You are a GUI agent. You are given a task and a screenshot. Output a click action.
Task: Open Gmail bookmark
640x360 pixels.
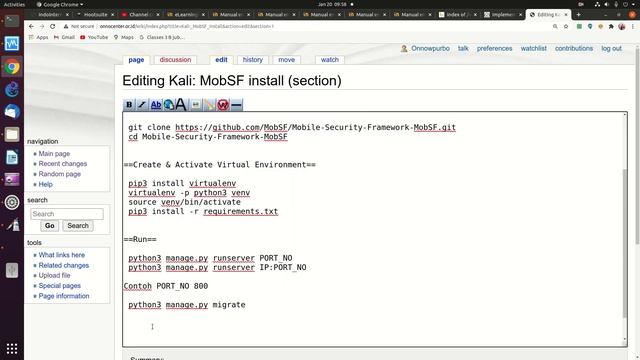click(x=64, y=37)
